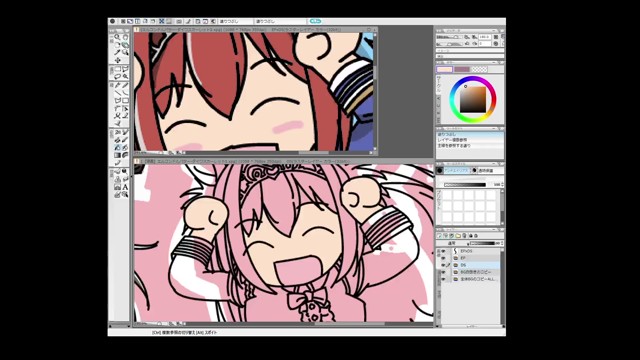The height and width of the screenshot is (360, 640).
Task: Pick the mauve sub color swatch
Action: tap(462, 69)
